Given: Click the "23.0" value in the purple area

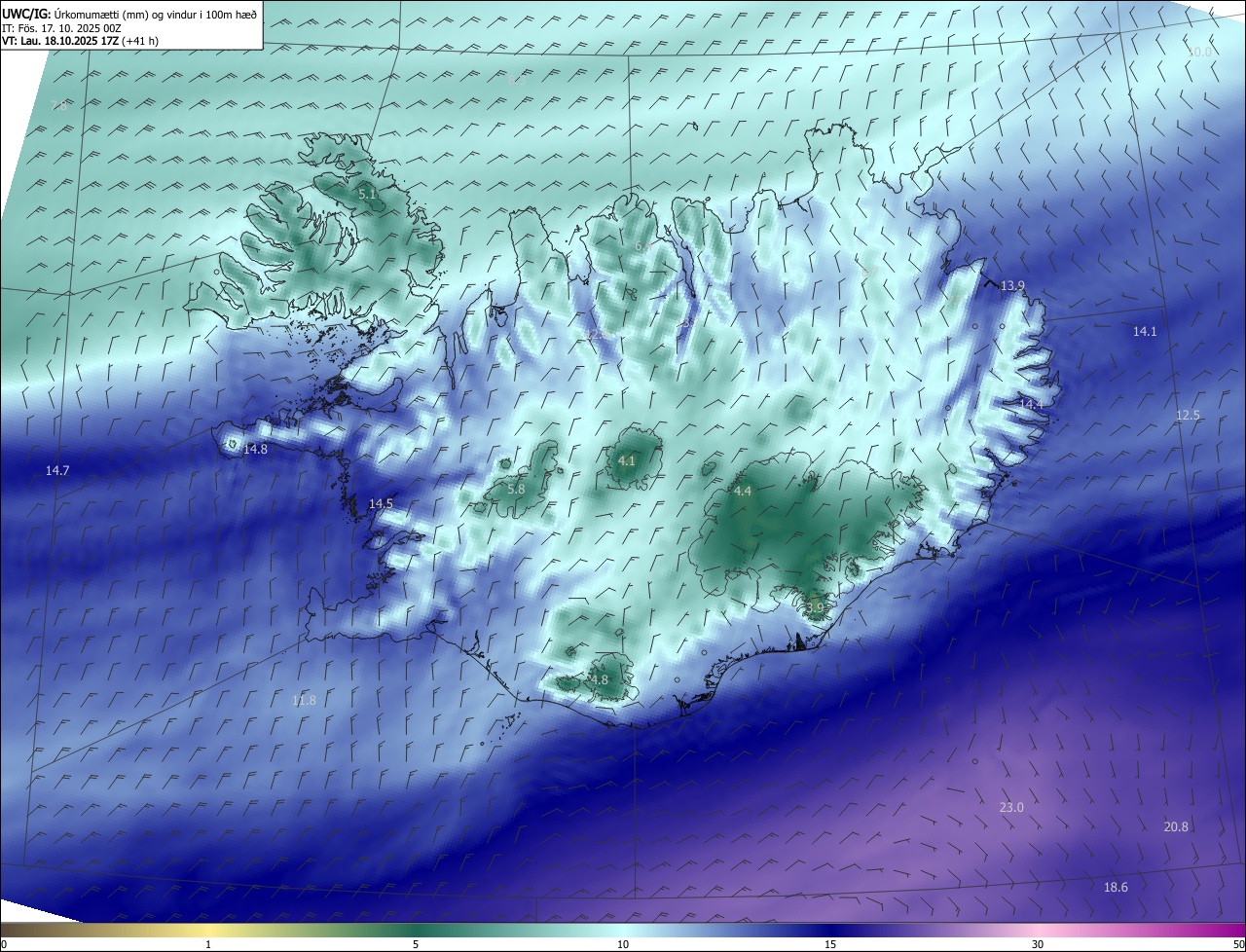Looking at the screenshot, I should pos(1011,807).
